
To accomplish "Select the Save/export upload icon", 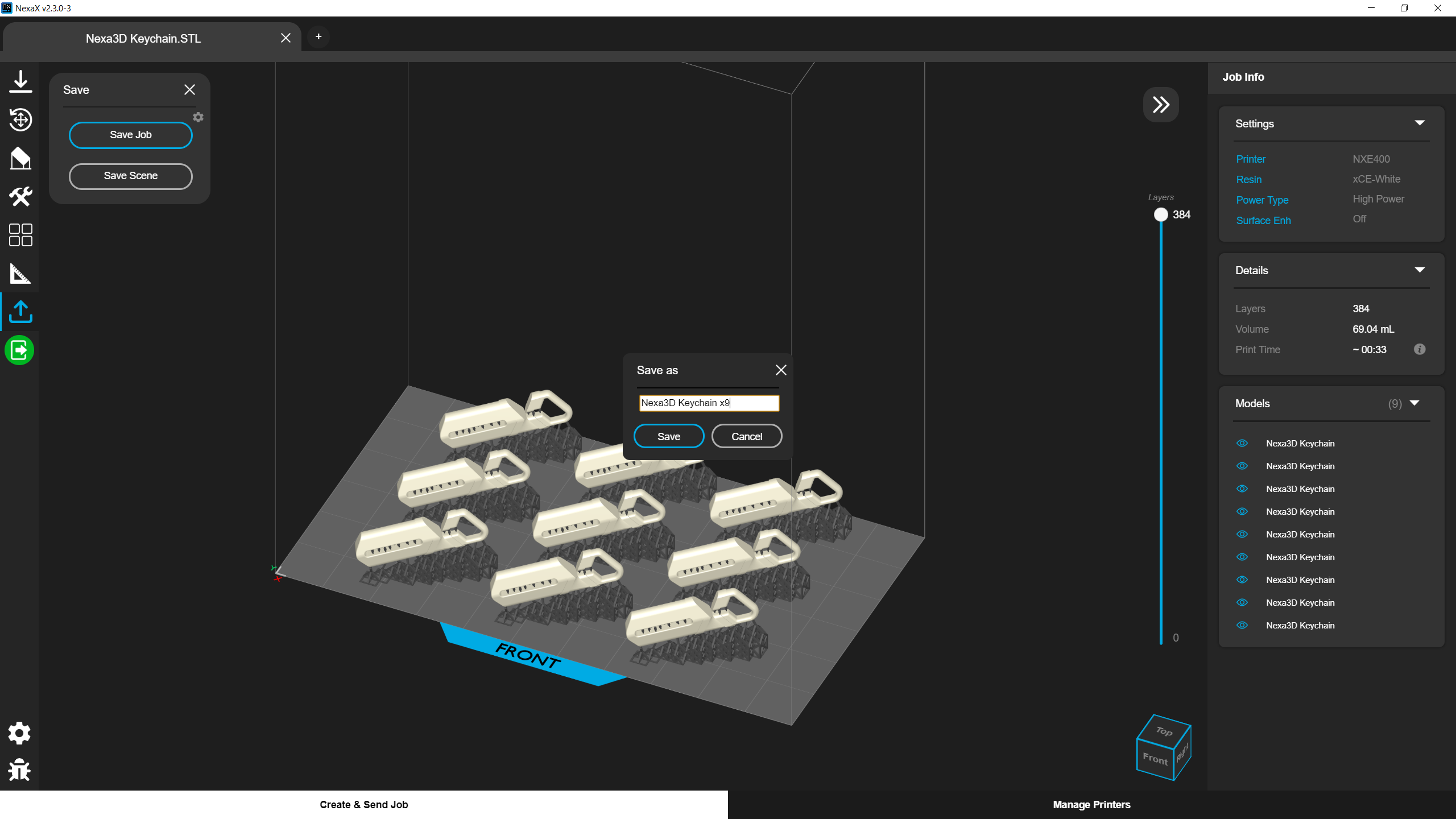I will [x=20, y=312].
